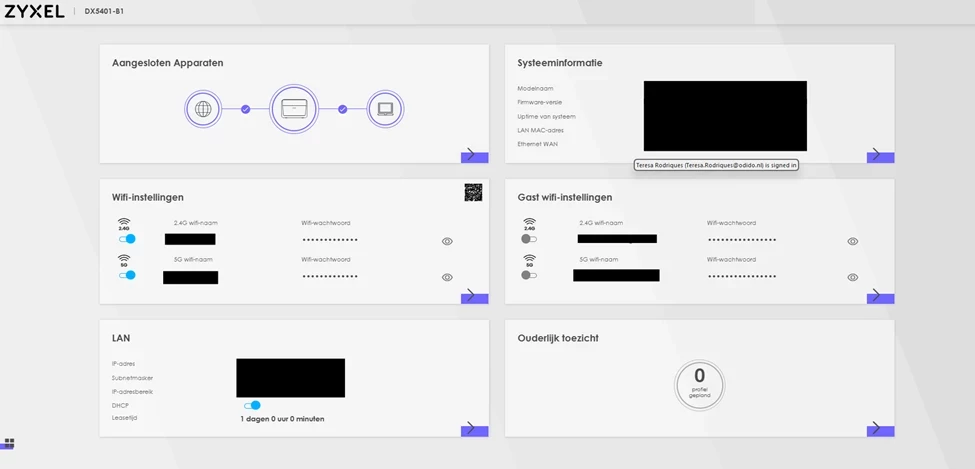975x469 pixels.
Task: Open Ouderlijk toezicht arrow button
Action: [x=880, y=429]
